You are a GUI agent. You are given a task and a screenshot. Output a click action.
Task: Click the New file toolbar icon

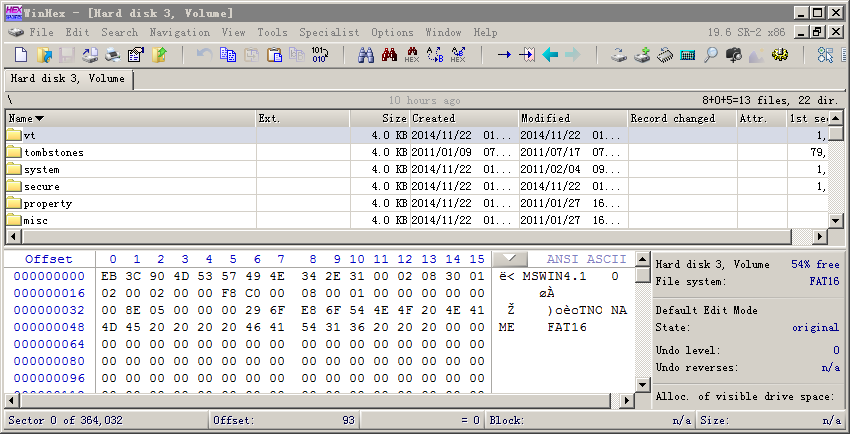tap(19, 55)
